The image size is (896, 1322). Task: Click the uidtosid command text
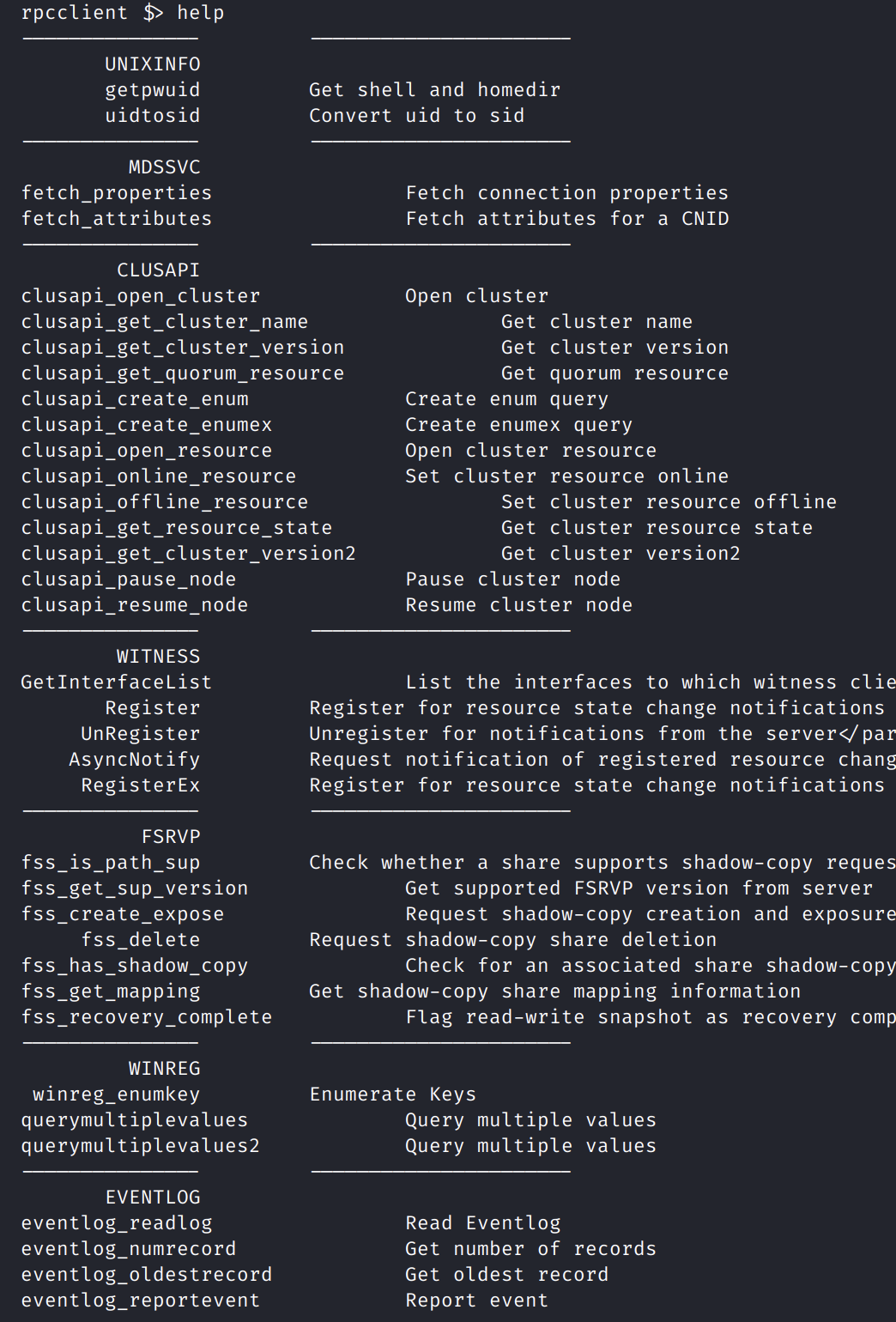[152, 116]
